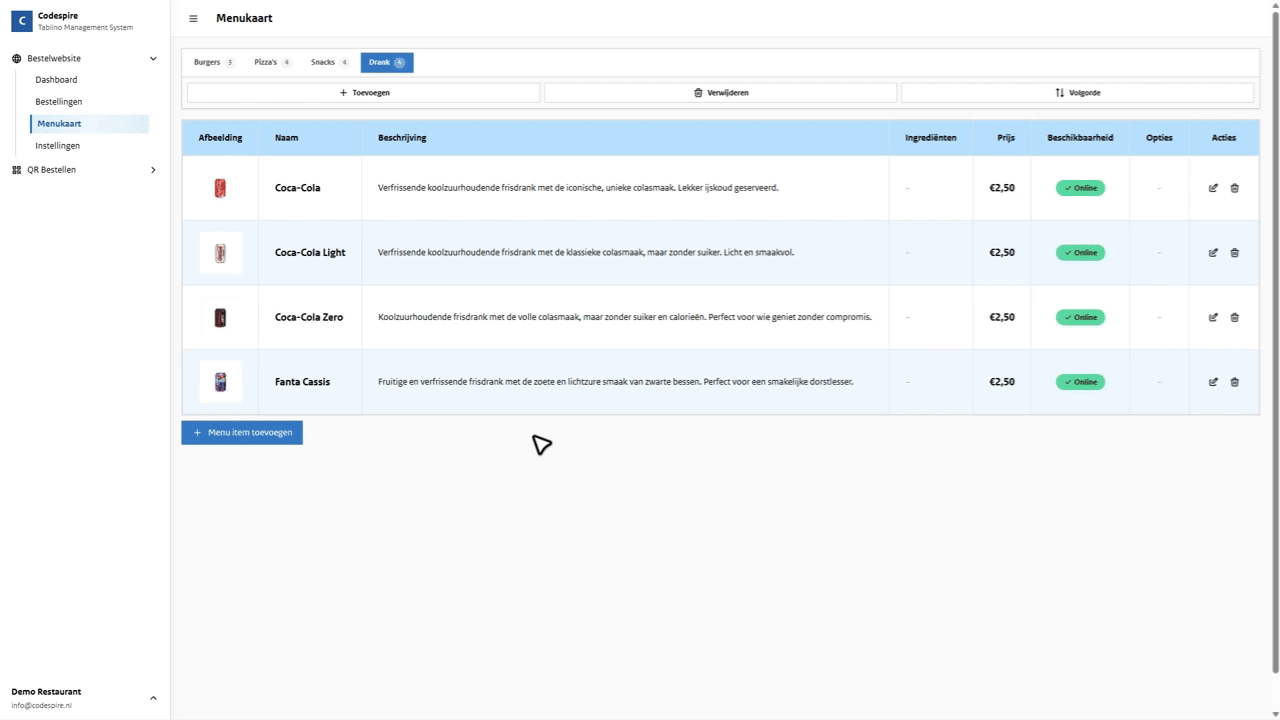Toggle the Online status of Coca-Cola
Viewport: 1280px width, 720px height.
[1079, 187]
